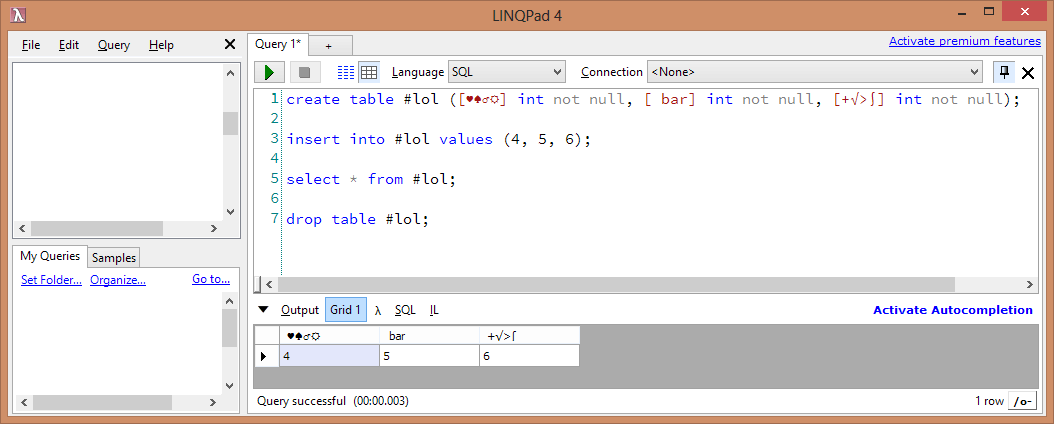Select grid cell containing 5
Viewport: 1054px width, 424px height.
coord(430,356)
